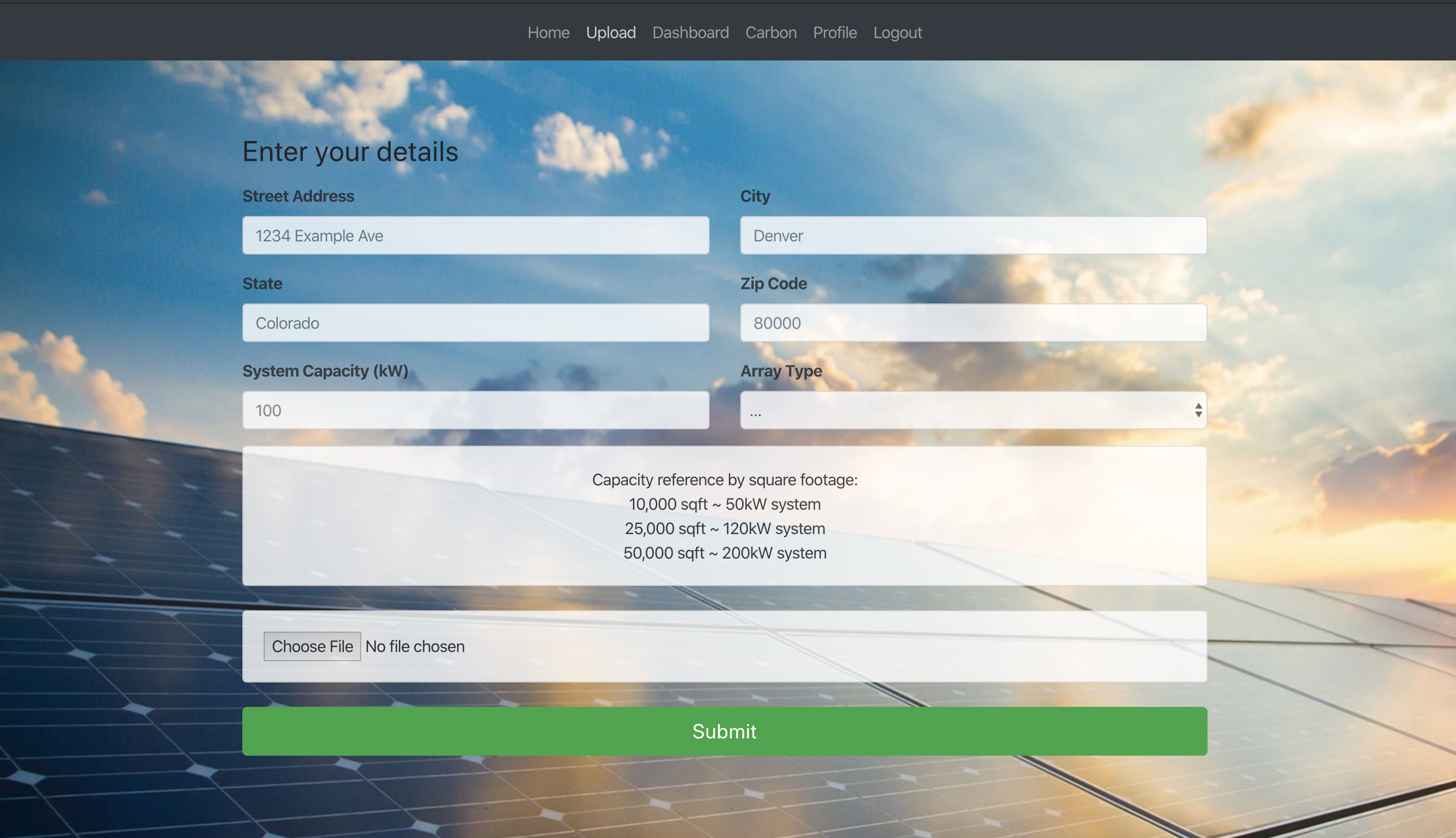Click the '25,000 sqft ~ 120kW system' line
Screen dimensions: 1456x838
[x=724, y=529]
